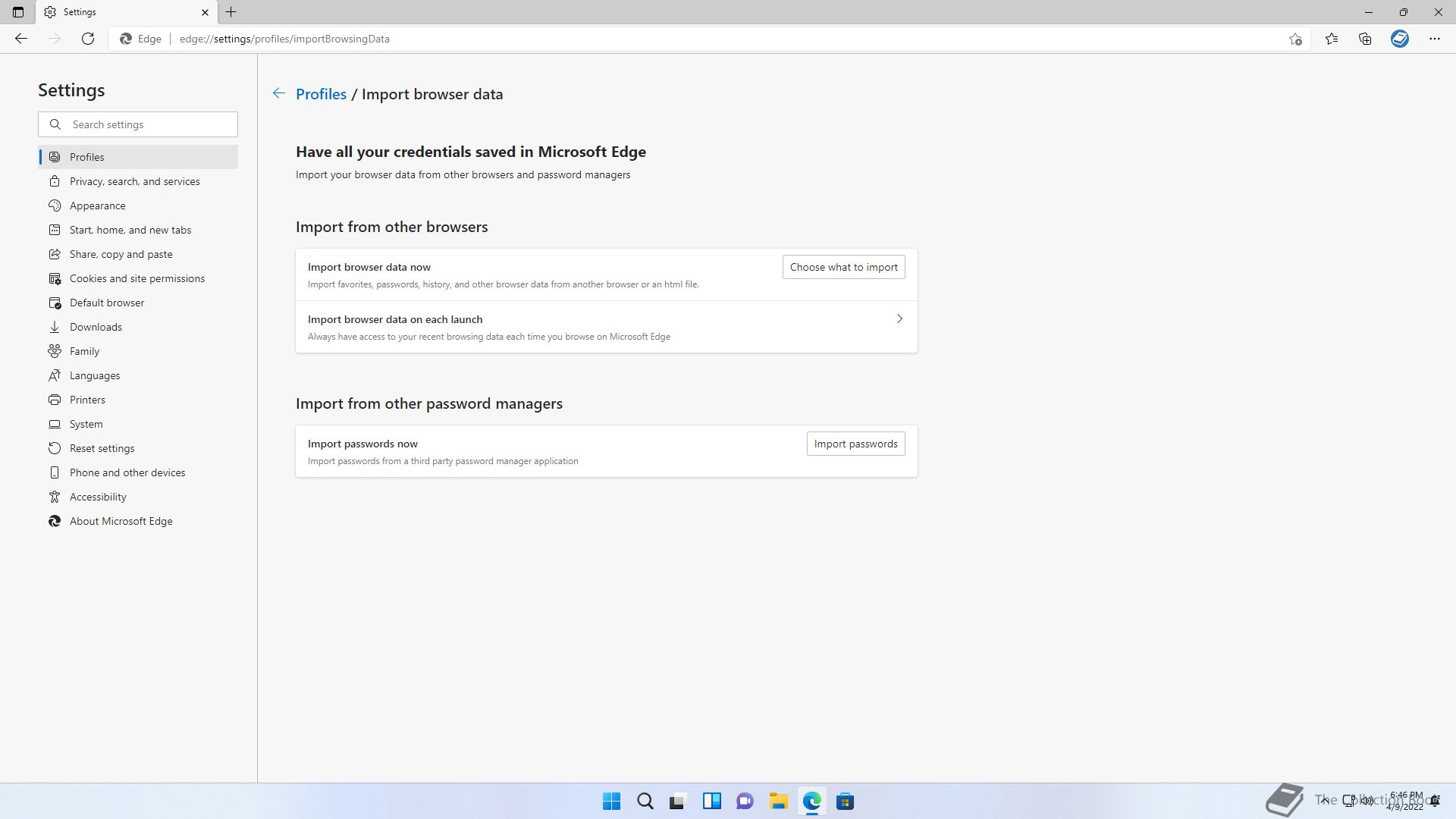This screenshot has height=819, width=1456.
Task: Open Reset settings page
Action: coord(138,448)
